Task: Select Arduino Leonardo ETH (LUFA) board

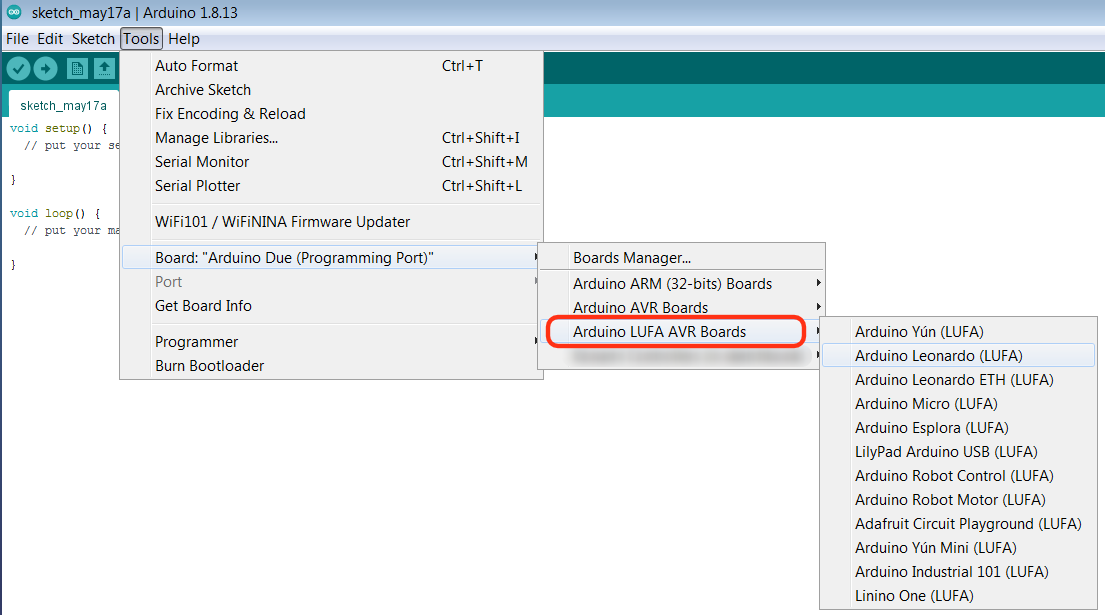Action: tap(958, 379)
